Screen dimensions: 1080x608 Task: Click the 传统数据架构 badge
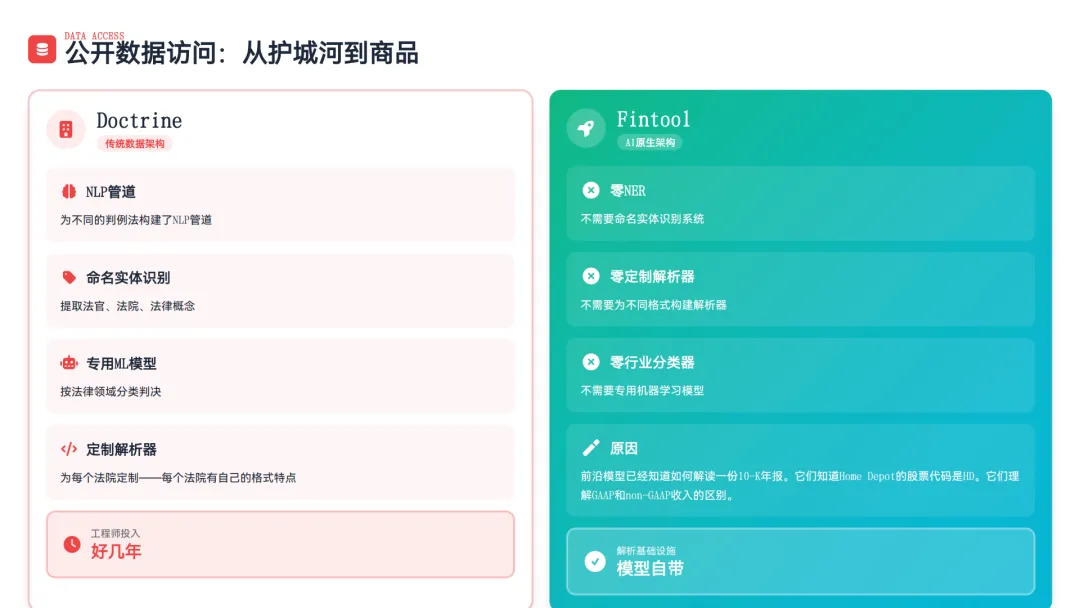pos(135,144)
